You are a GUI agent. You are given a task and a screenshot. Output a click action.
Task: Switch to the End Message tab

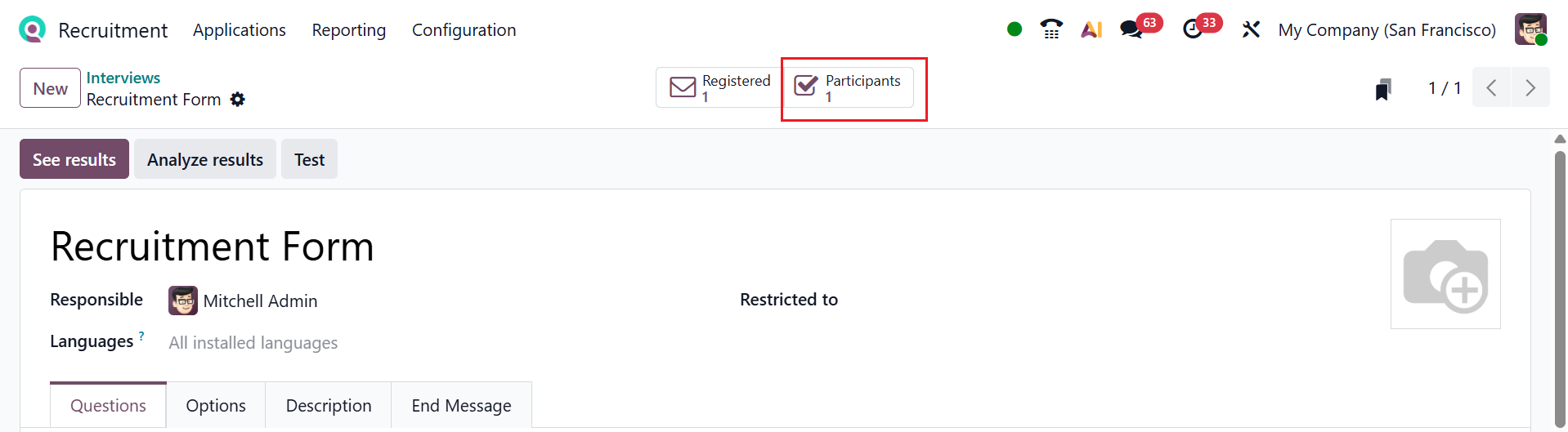(461, 406)
